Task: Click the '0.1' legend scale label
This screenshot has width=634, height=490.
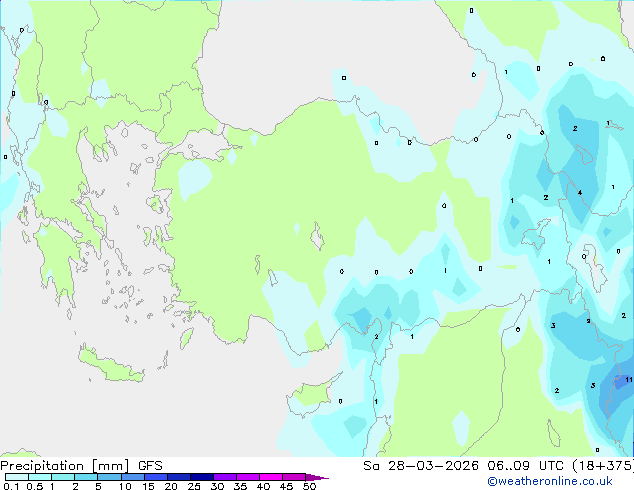Action: click(11, 486)
